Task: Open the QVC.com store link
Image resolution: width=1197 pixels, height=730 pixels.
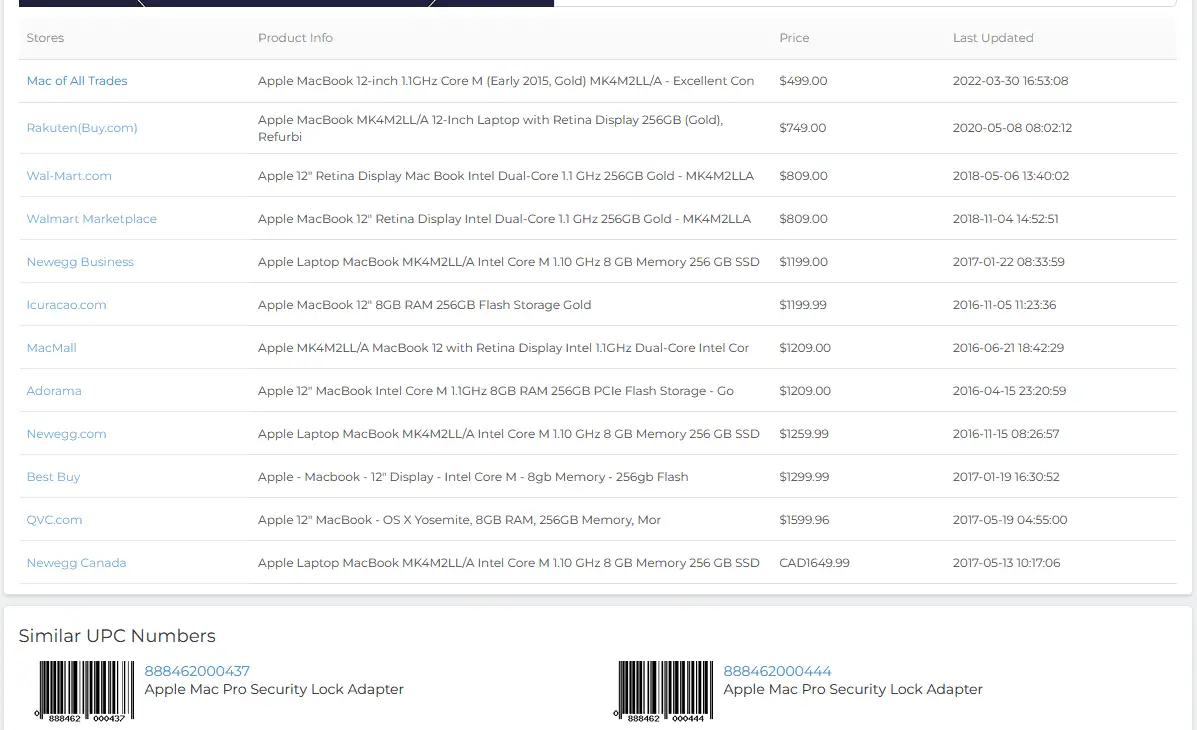Action: pos(54,520)
